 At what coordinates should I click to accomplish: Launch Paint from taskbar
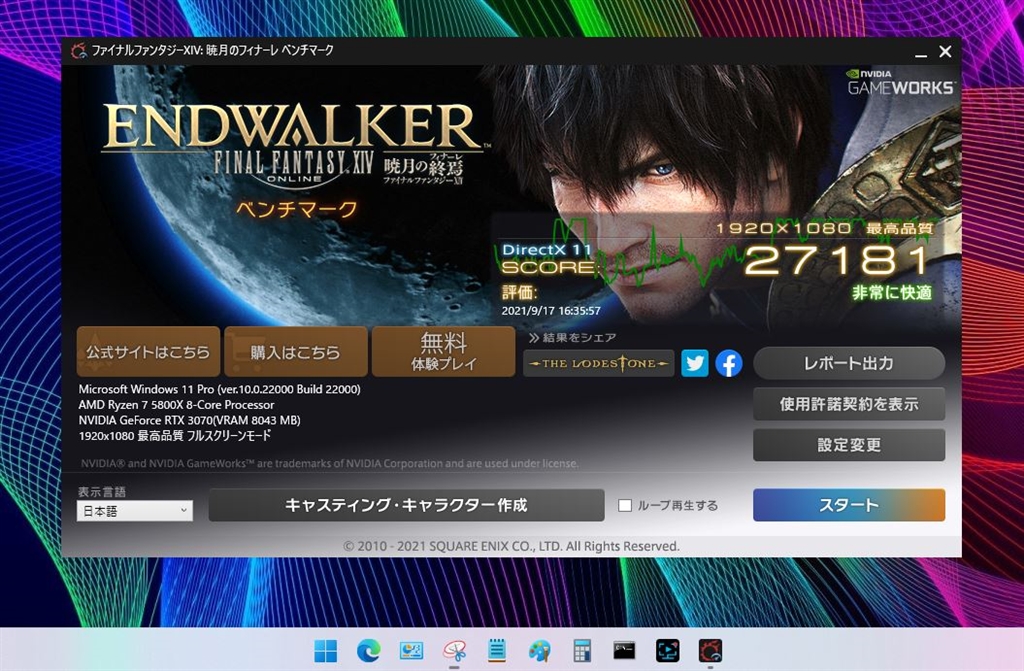point(539,651)
